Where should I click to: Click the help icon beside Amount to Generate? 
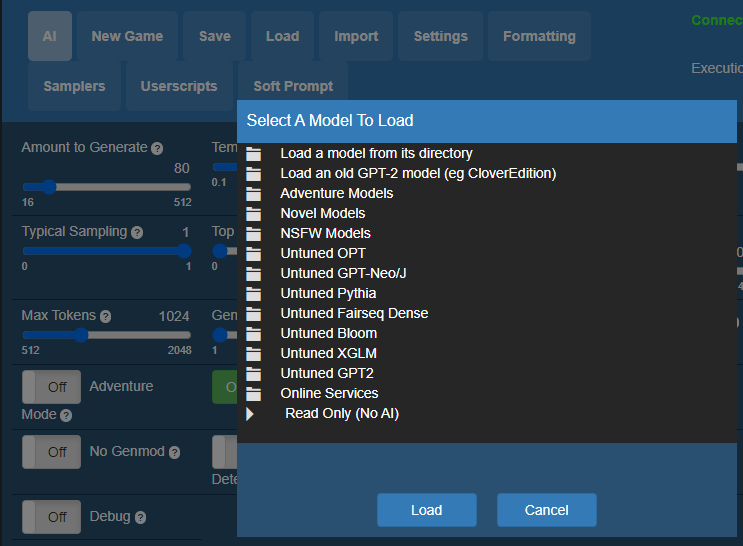point(157,148)
